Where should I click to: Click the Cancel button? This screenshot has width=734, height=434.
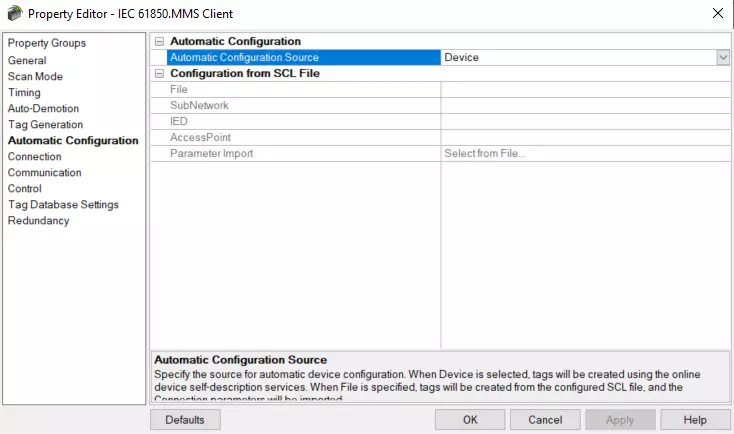(545, 419)
